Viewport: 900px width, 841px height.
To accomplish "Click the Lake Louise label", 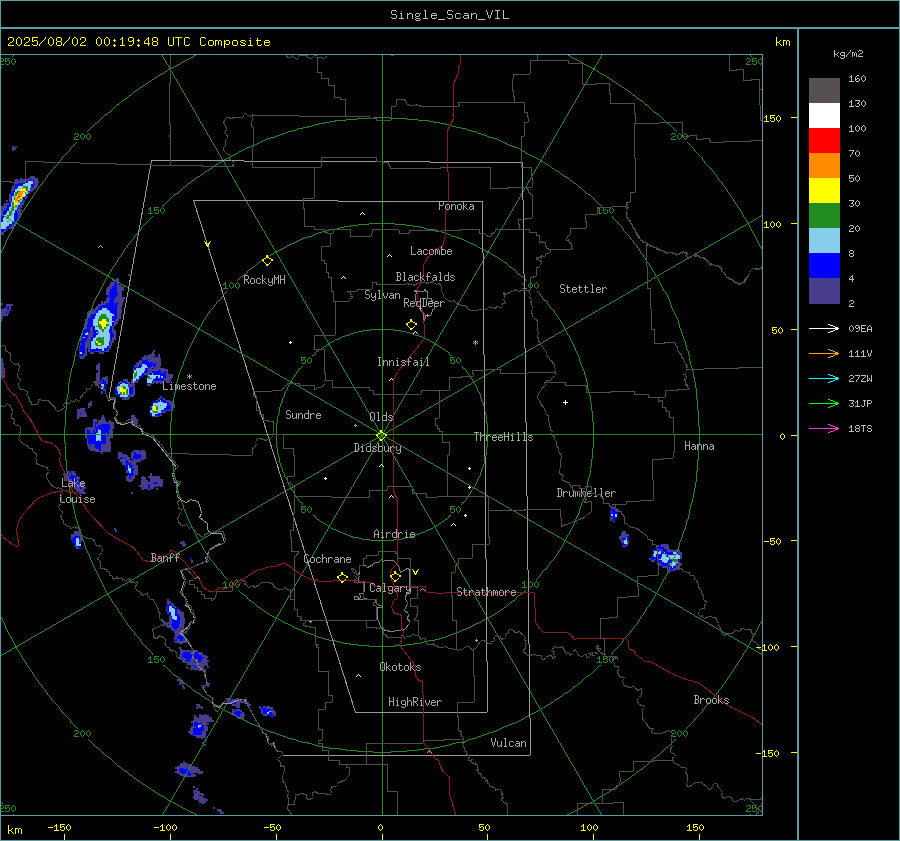I will [77, 491].
